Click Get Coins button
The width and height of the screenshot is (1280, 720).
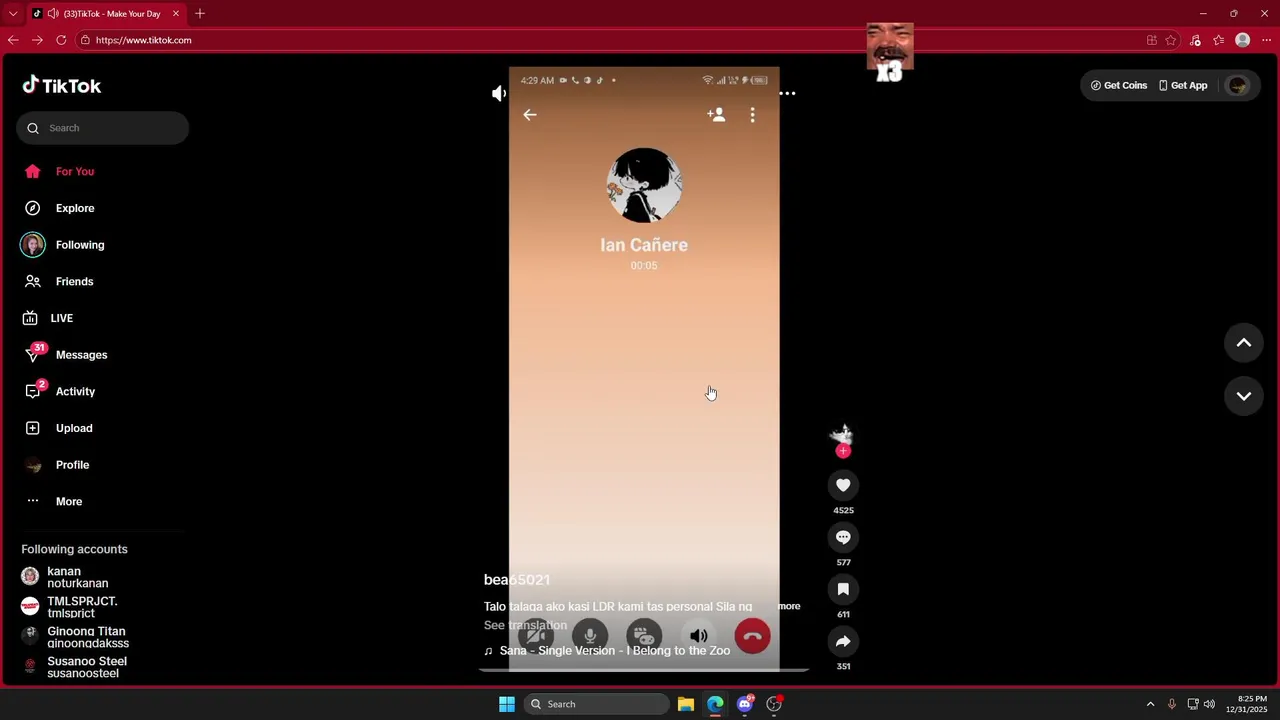click(x=1119, y=86)
